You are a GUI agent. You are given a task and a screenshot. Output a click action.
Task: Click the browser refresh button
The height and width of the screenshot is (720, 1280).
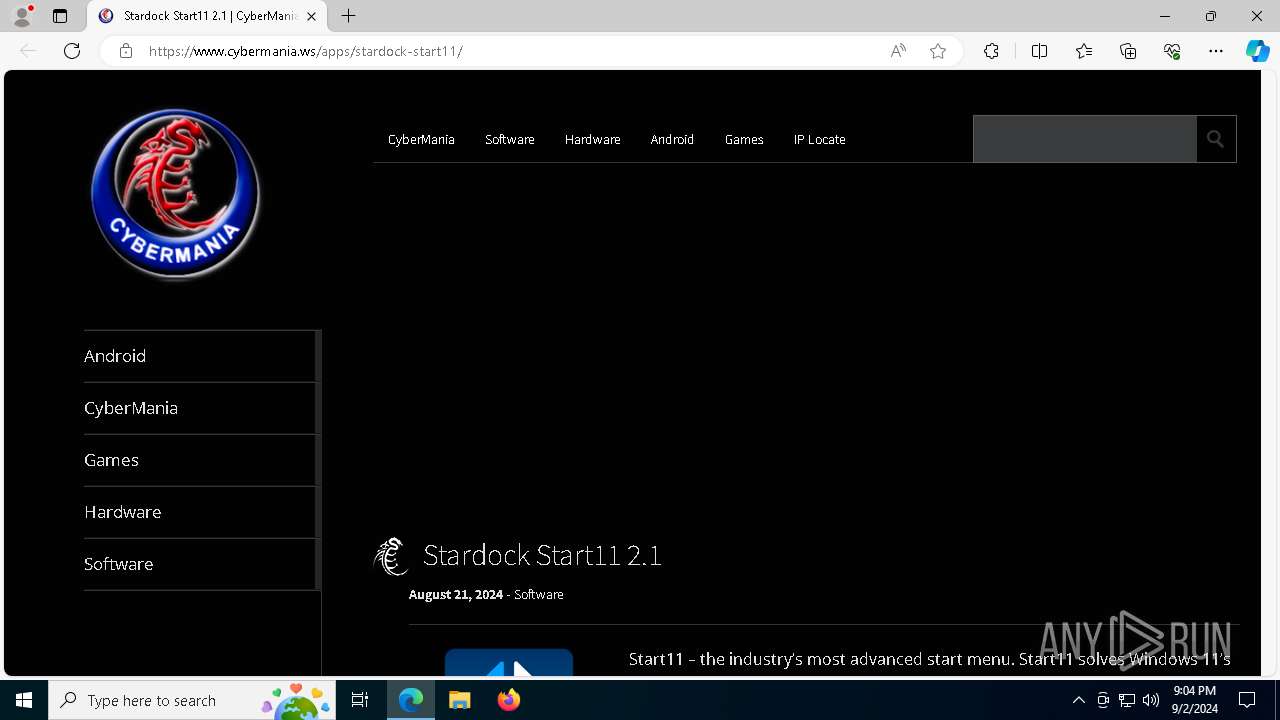[72, 51]
